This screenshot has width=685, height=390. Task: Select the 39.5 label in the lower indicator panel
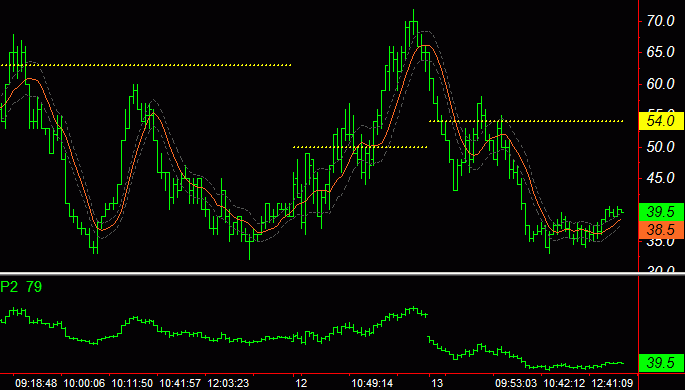tap(661, 362)
